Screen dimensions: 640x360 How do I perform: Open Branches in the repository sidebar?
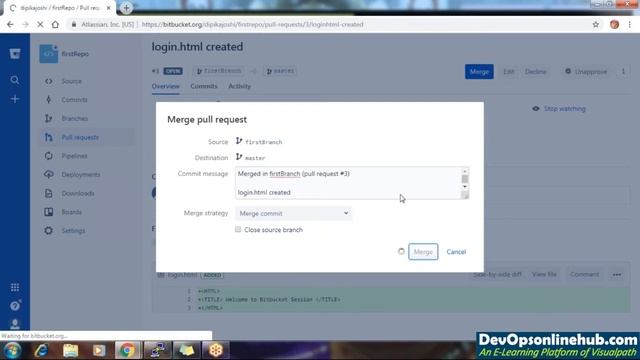[x=87, y=118]
